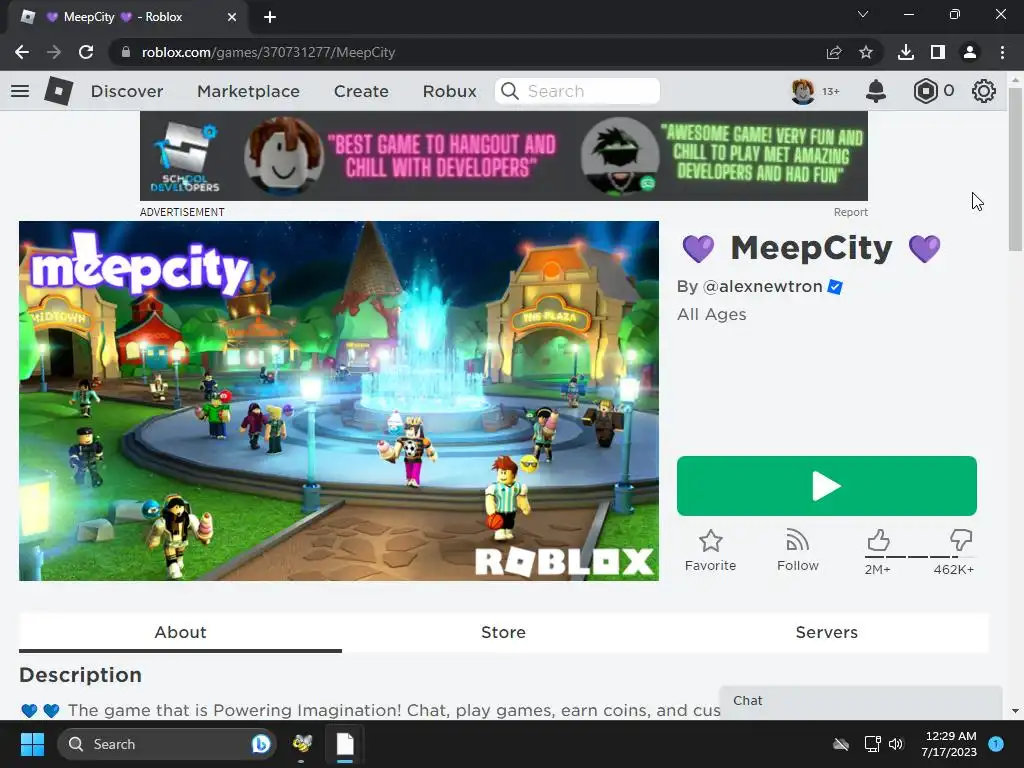The image size is (1024, 768).
Task: Open the Create menu
Action: click(361, 91)
